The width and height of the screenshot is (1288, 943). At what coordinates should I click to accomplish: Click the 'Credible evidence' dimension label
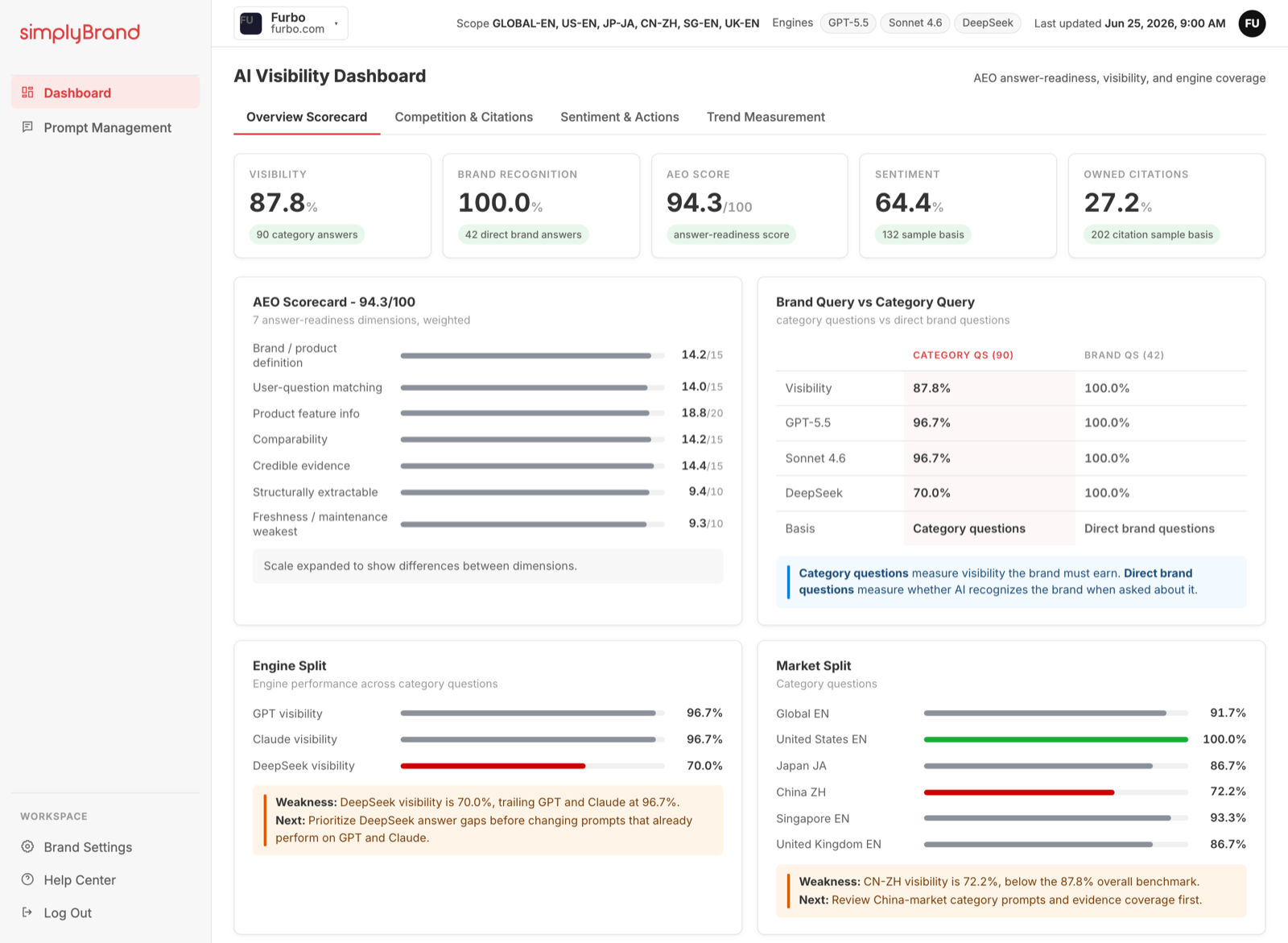pos(301,465)
